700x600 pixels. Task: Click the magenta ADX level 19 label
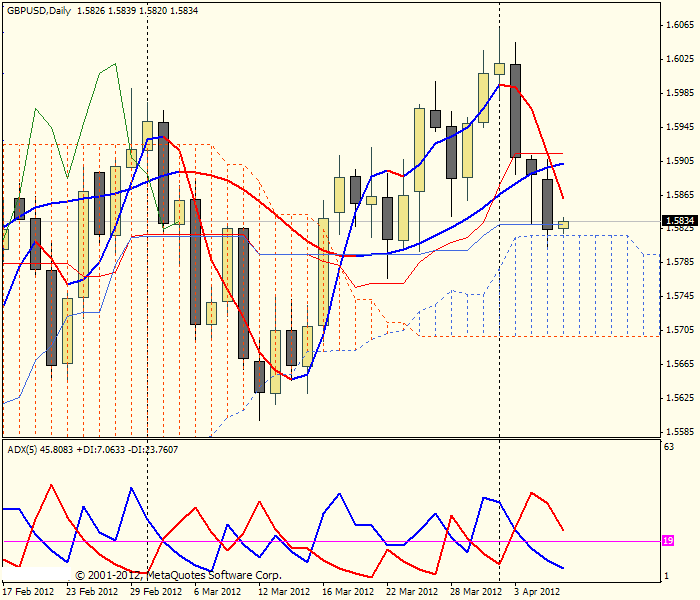(x=668, y=541)
